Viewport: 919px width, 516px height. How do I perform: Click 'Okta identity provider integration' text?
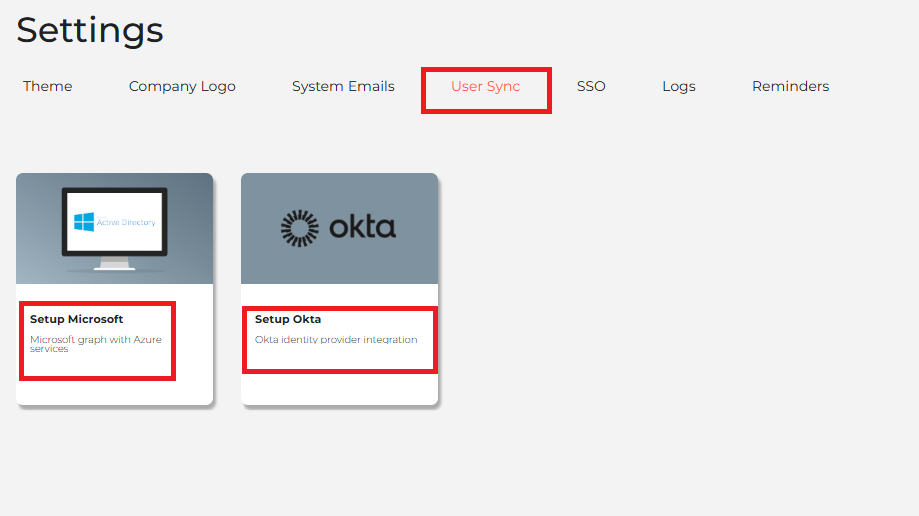pos(336,340)
